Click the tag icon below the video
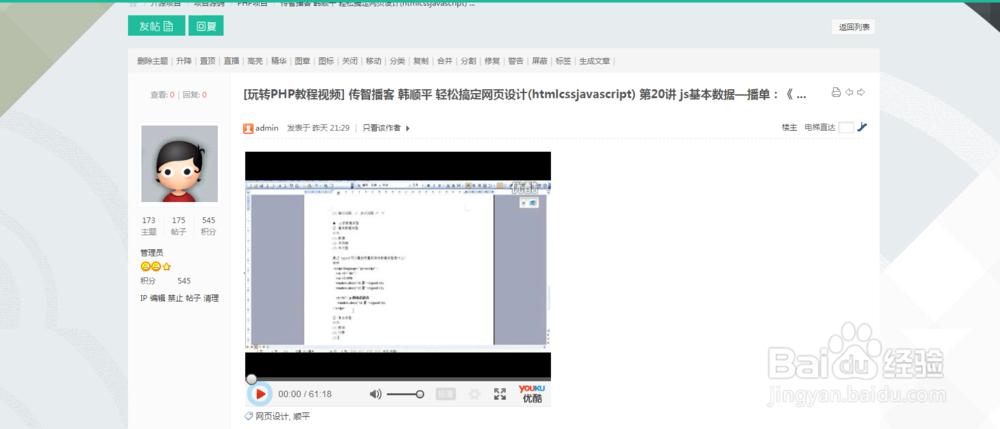This screenshot has width=1000, height=429. pyautogui.click(x=249, y=416)
